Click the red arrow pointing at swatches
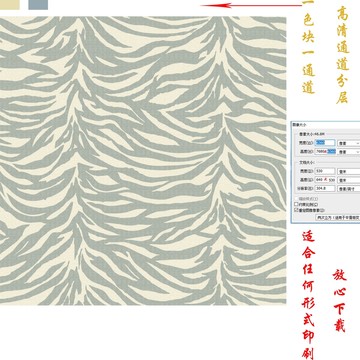The width and height of the screenshot is (360, 360). click(x=251, y=5)
